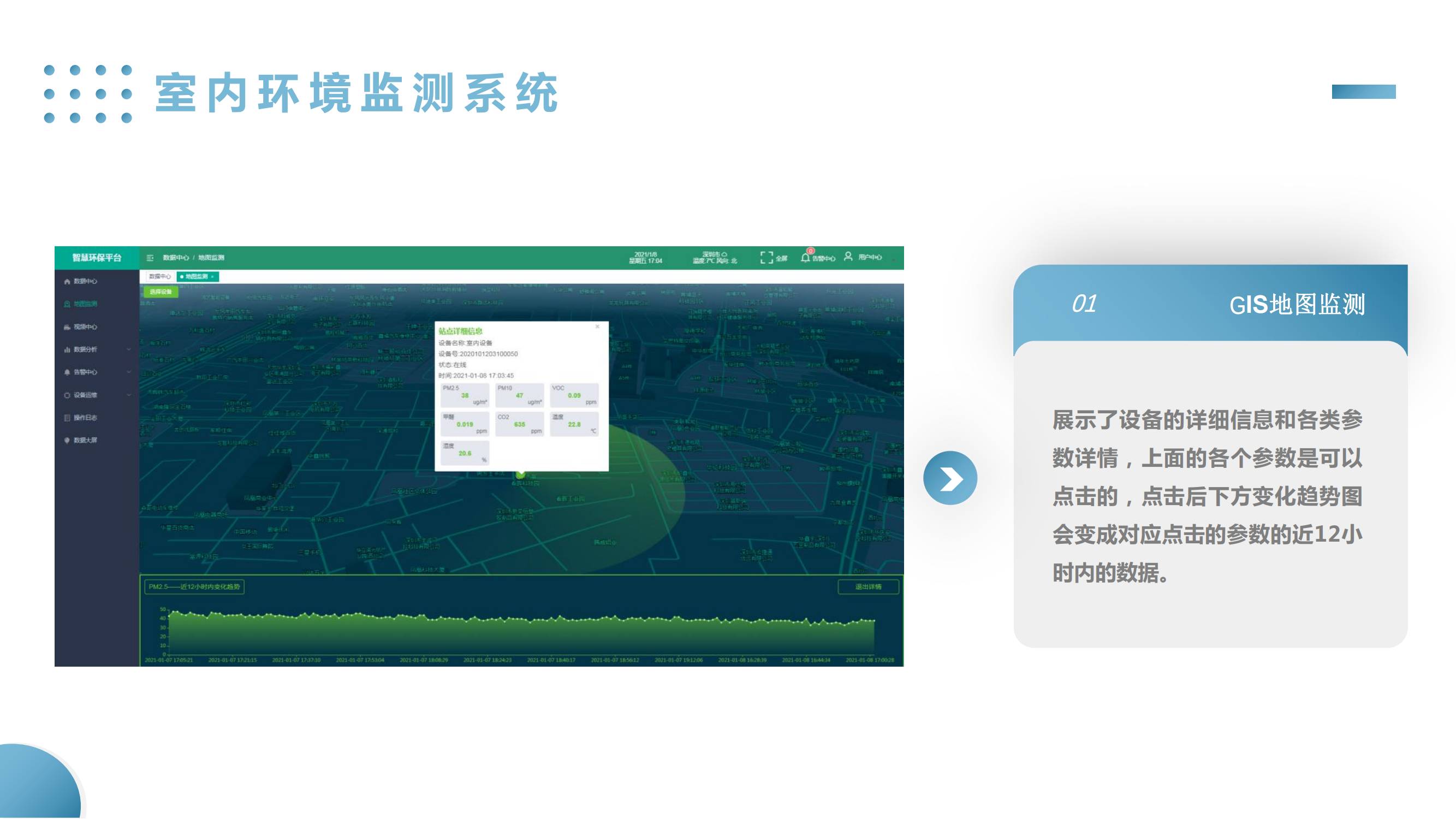Click the blue right-arrow circle icon
The height and width of the screenshot is (819, 1456).
(949, 478)
